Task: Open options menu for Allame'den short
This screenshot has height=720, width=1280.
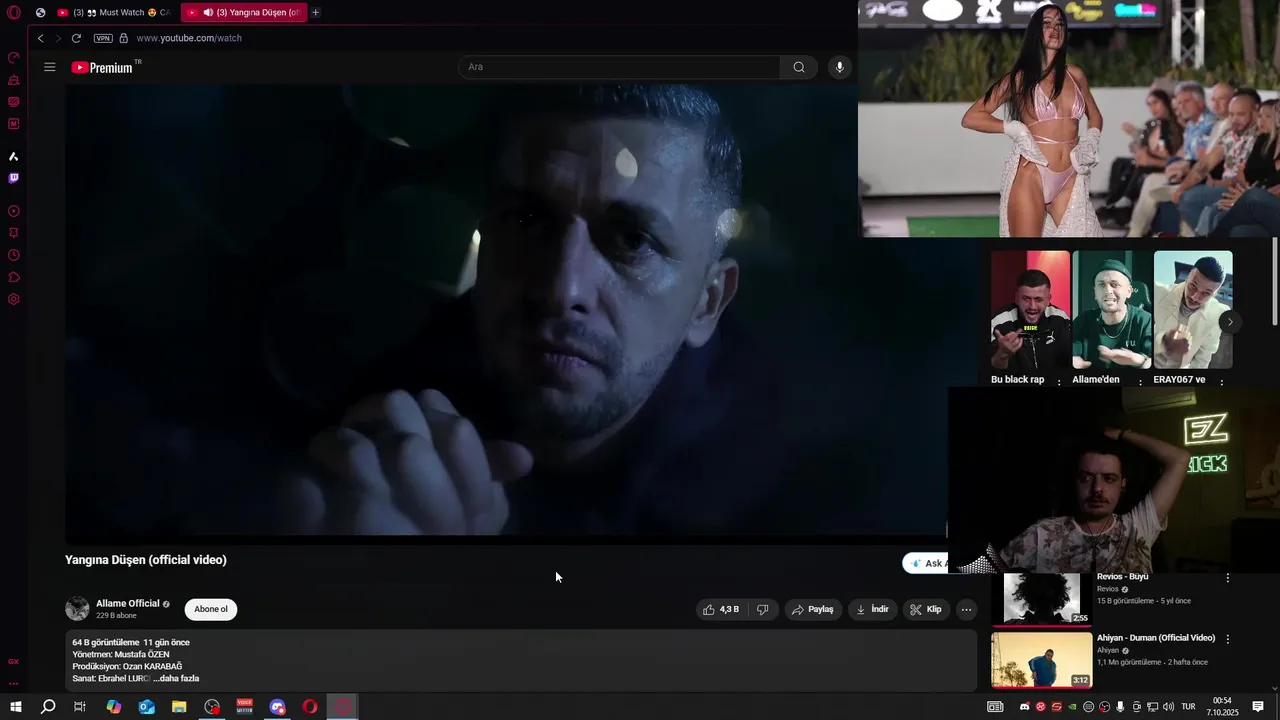Action: pos(1140,383)
